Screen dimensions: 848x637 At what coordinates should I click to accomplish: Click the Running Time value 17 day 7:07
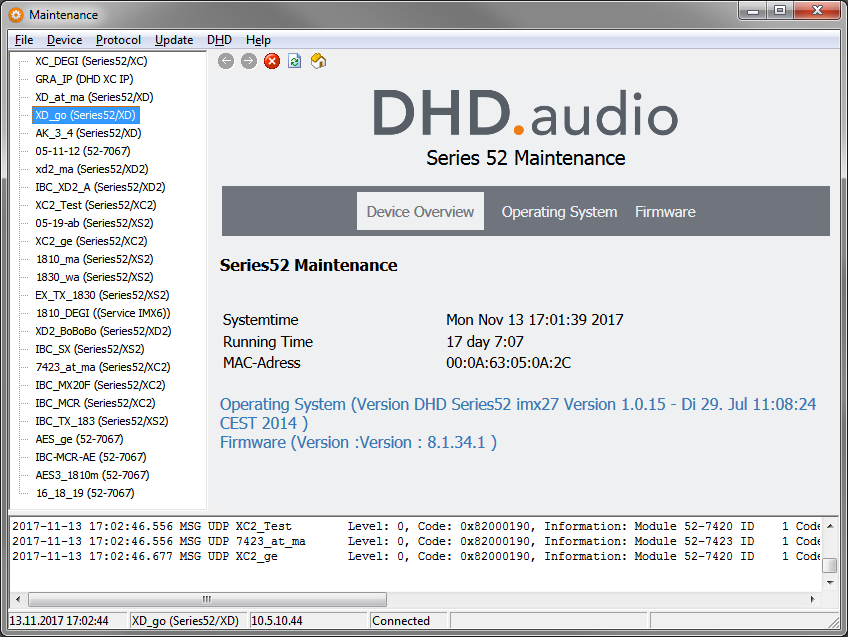pos(485,342)
